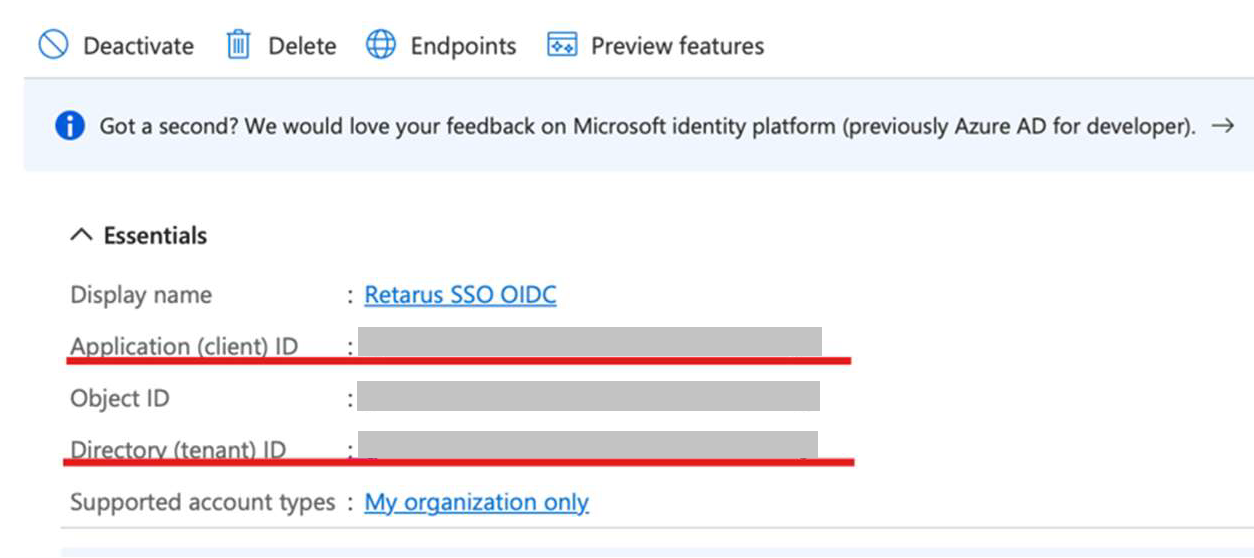Open the Retarus SSO OIDC display name link
1254x558 pixels.
coord(460,295)
